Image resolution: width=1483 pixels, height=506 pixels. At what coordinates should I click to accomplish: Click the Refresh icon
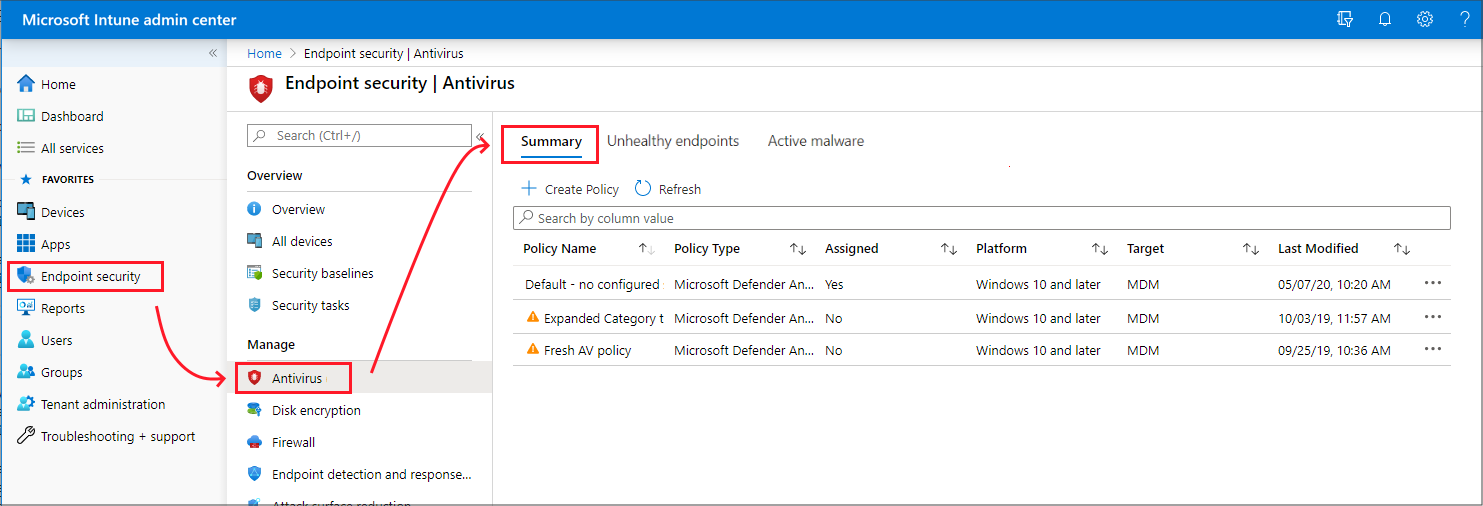643,189
